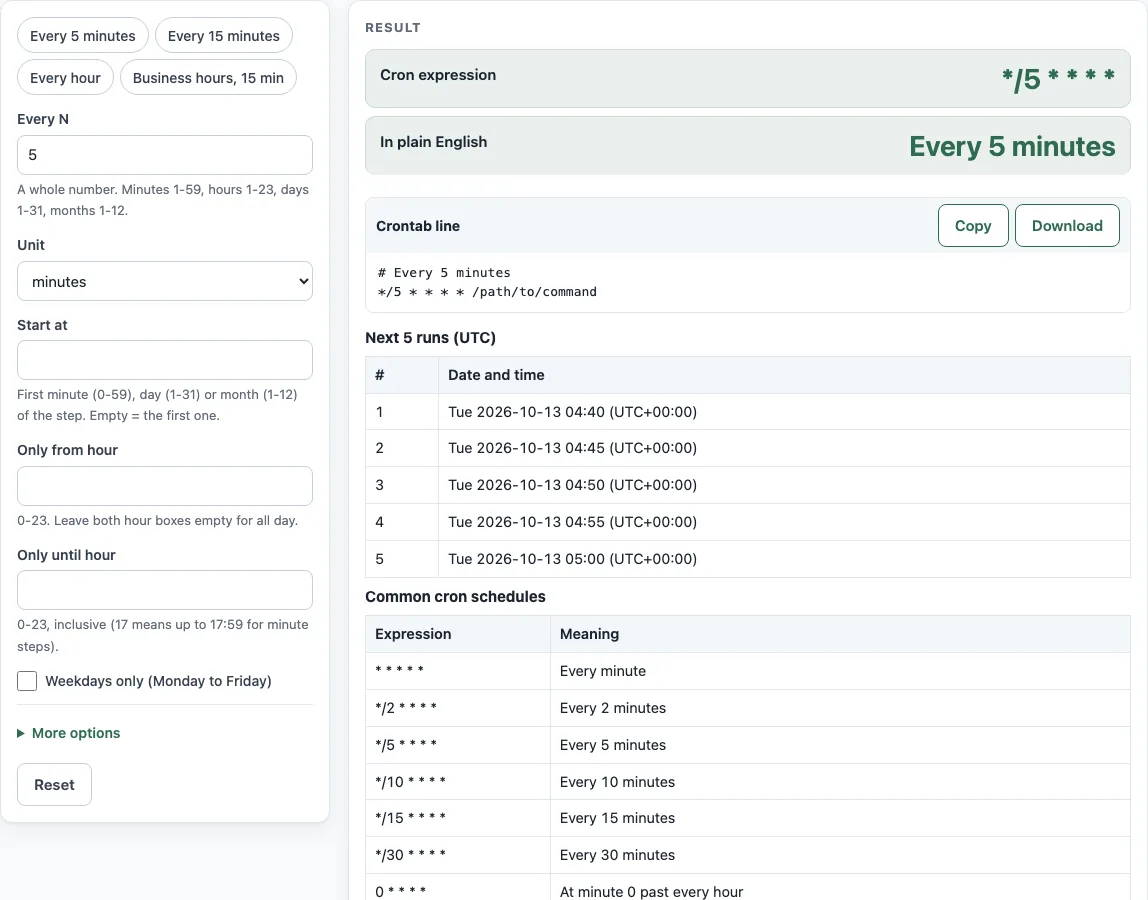Viewport: 1148px width, 900px height.
Task: Select the */2 * * * * expression cell
Action: pyautogui.click(x=458, y=708)
